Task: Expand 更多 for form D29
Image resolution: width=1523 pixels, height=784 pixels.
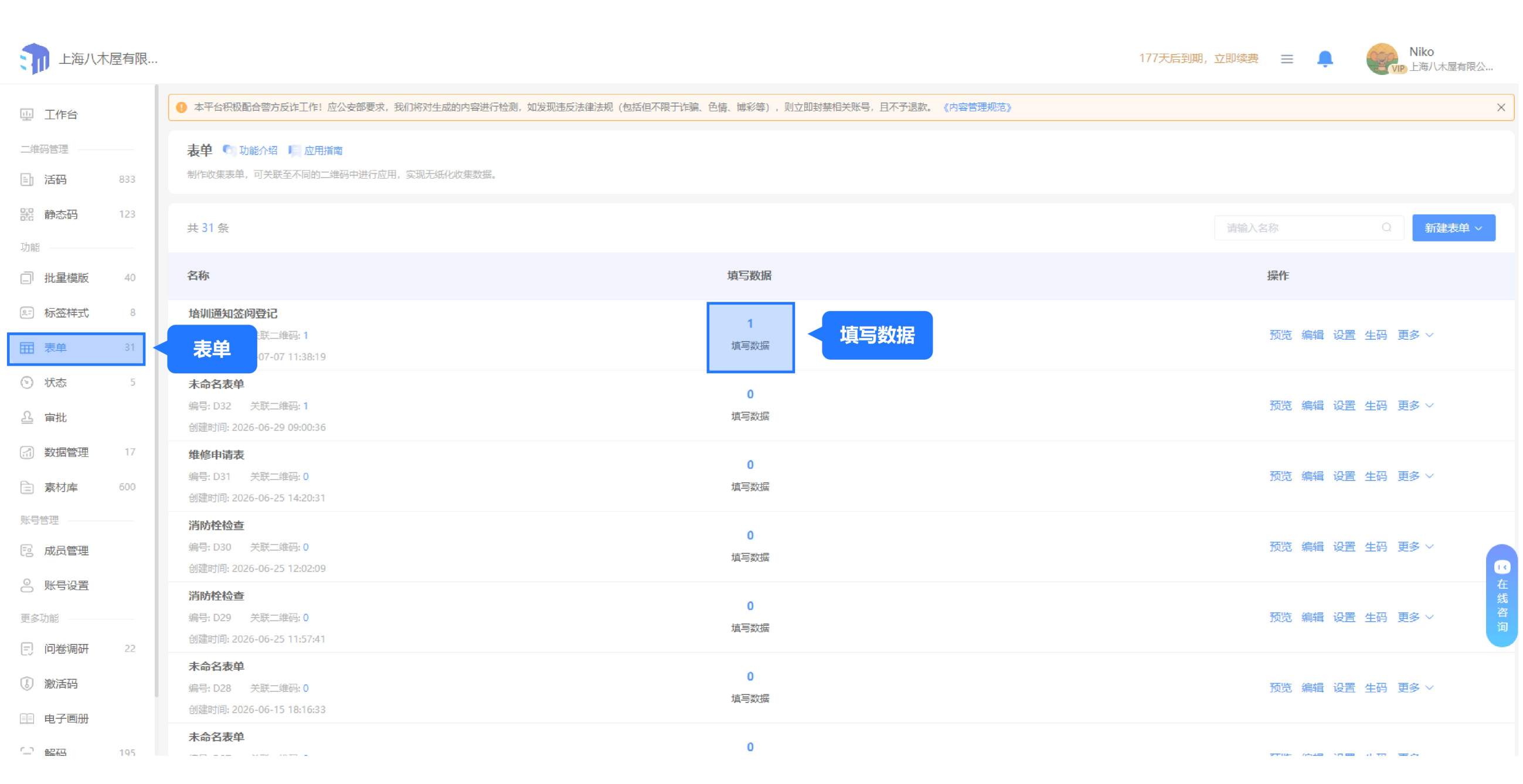Action: (1415, 618)
